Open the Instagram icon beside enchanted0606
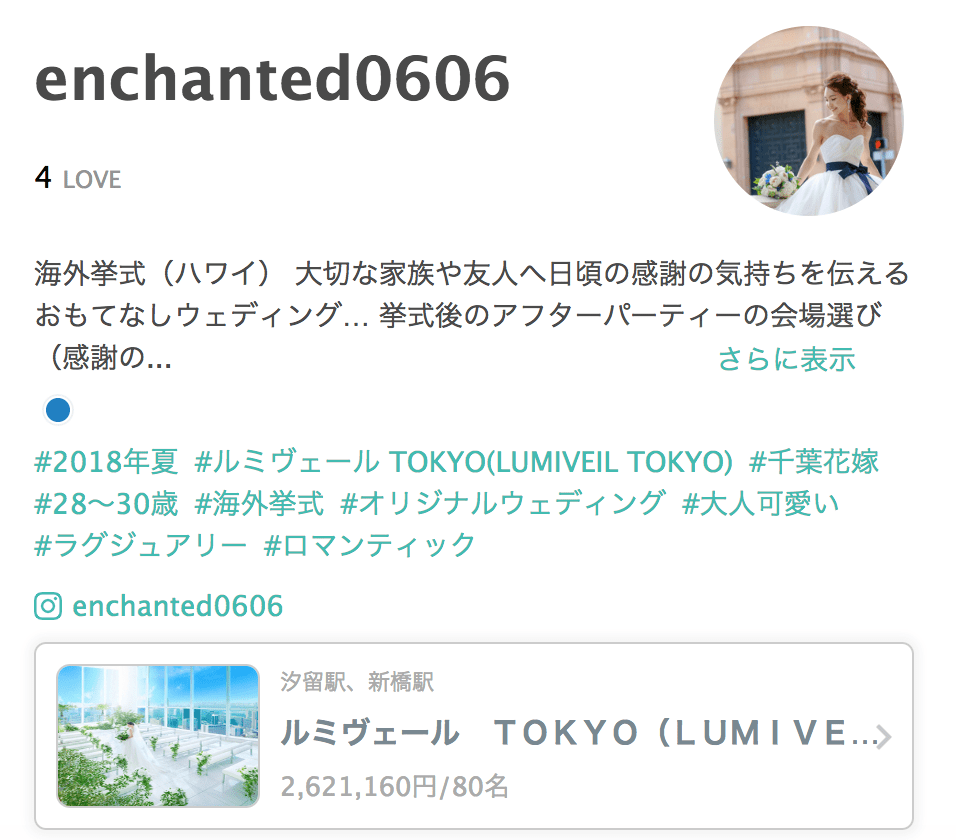Viewport: 956px width, 840px height. point(48,606)
